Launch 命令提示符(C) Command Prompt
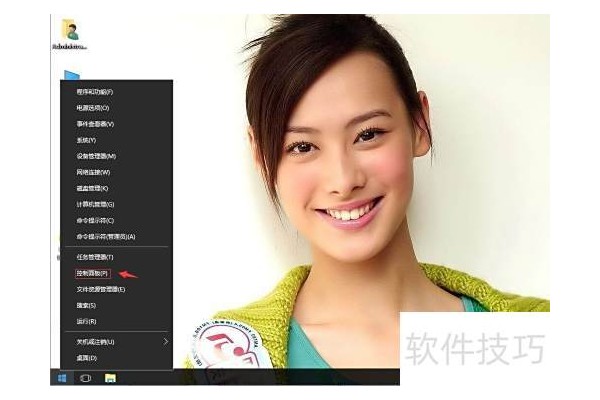Screen dimensions: 600x400 (x=116, y=220)
